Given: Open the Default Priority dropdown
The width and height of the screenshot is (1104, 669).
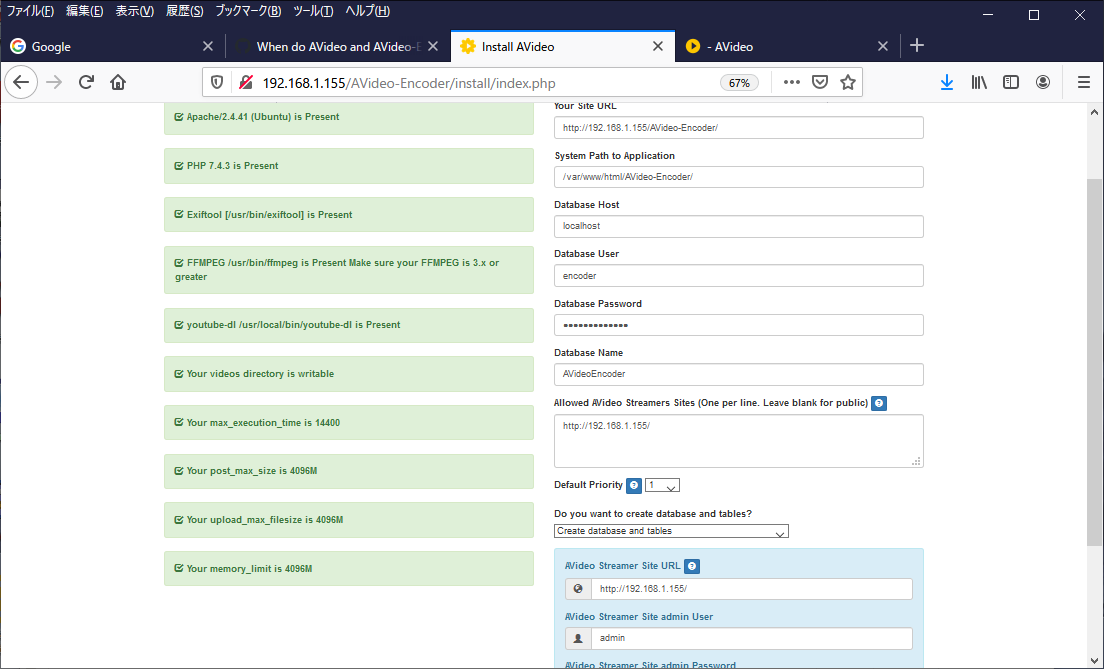Looking at the screenshot, I should pos(662,485).
